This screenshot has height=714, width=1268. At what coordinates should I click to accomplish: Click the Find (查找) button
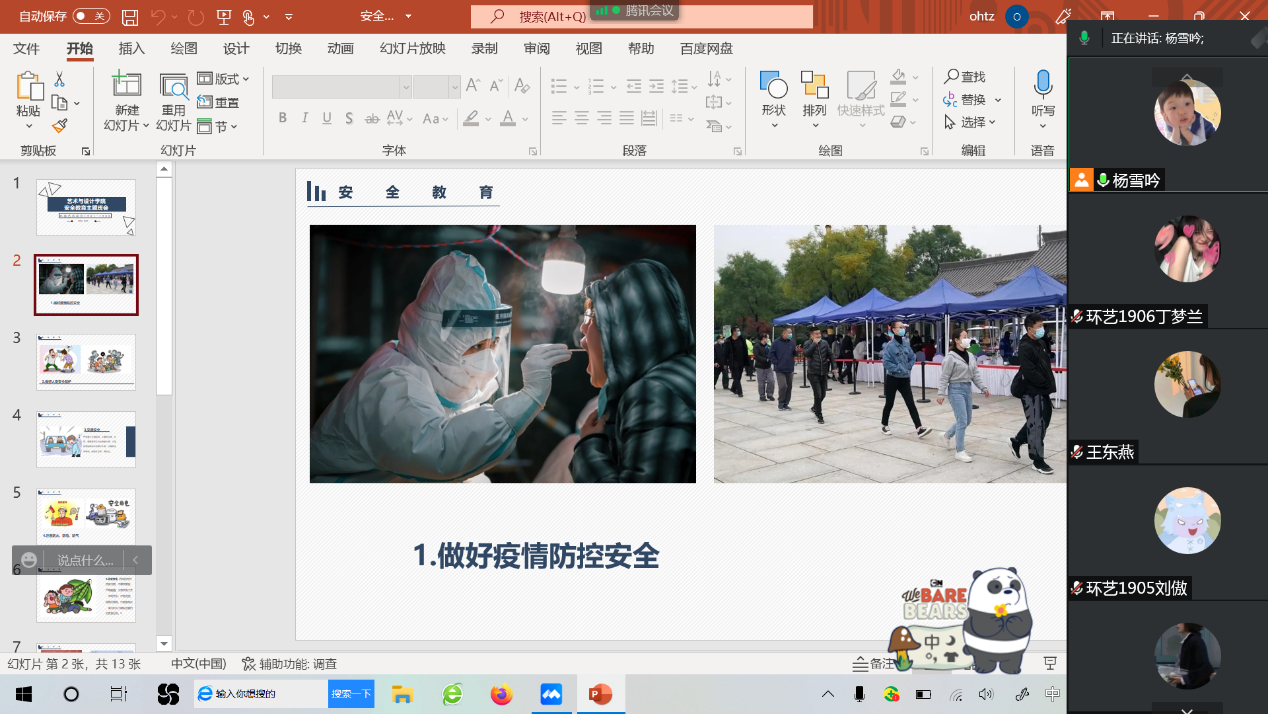click(x=965, y=77)
